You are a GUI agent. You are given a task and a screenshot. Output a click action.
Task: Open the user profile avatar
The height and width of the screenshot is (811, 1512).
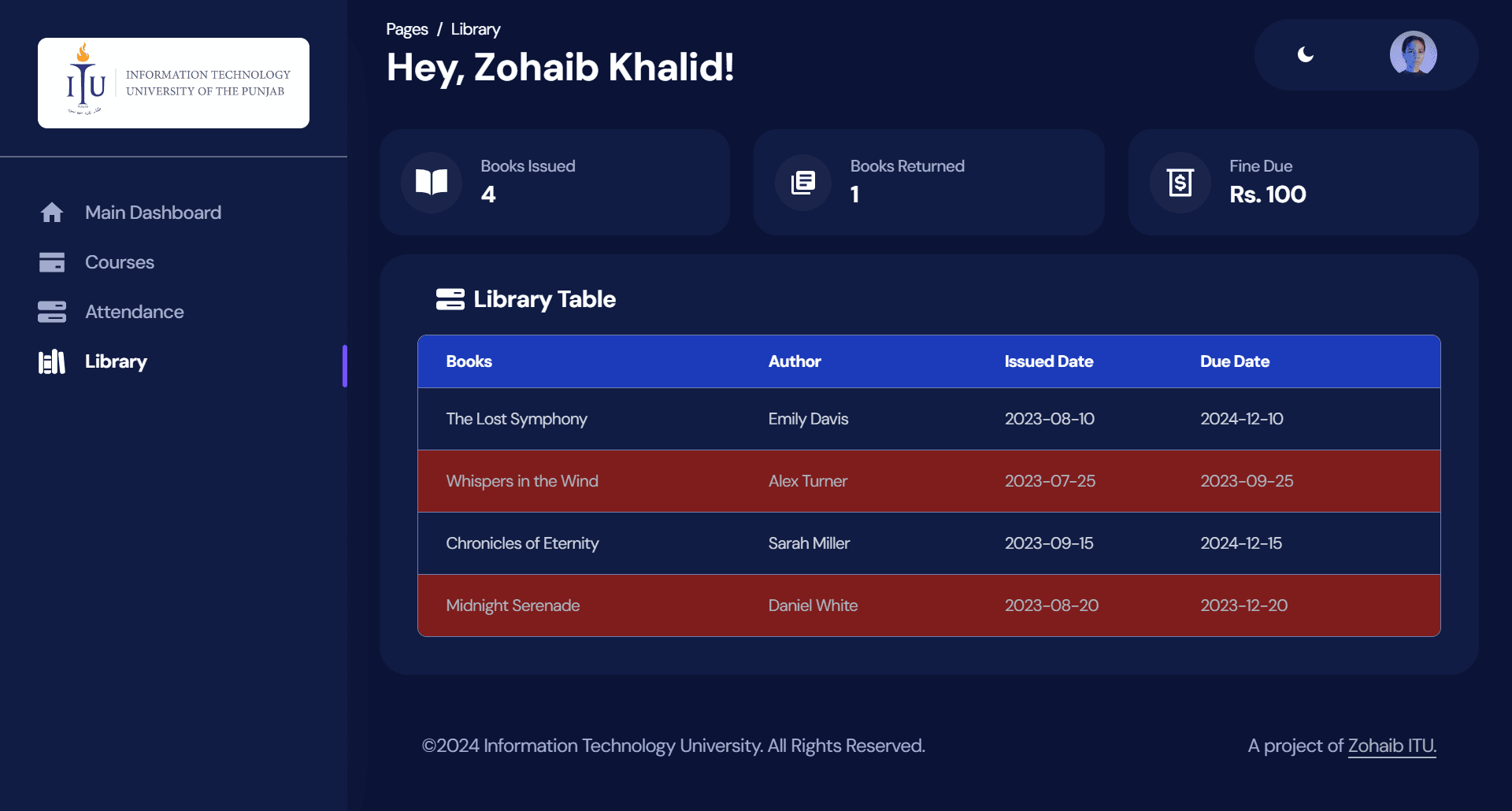coord(1414,54)
